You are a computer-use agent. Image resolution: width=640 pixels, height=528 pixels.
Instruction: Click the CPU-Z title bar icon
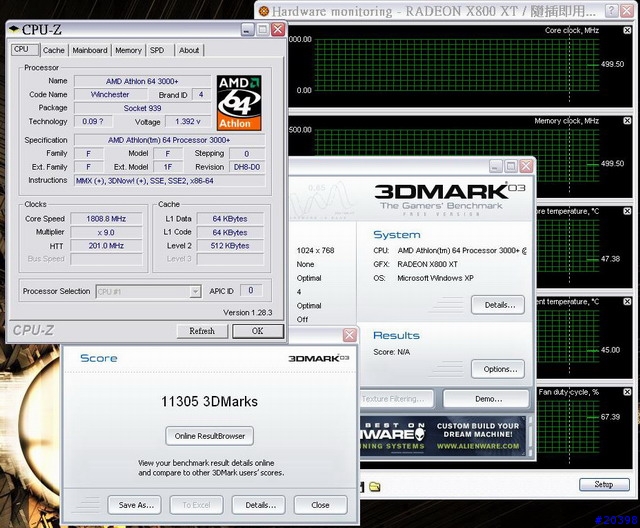pos(14,29)
